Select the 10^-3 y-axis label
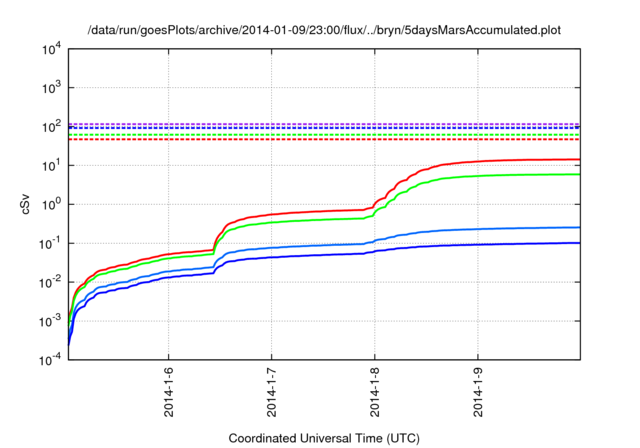The width and height of the screenshot is (640, 448). pyautogui.click(x=51, y=321)
